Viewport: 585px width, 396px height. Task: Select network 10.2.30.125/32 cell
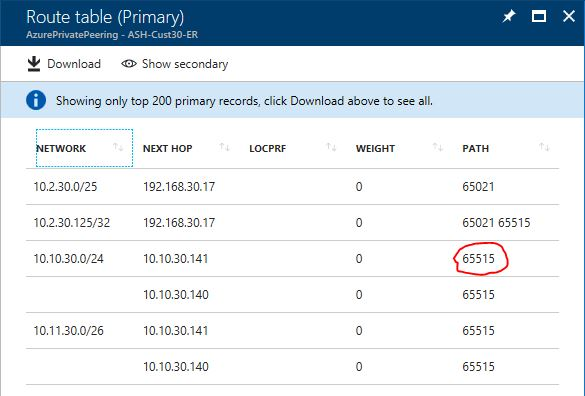pos(72,223)
